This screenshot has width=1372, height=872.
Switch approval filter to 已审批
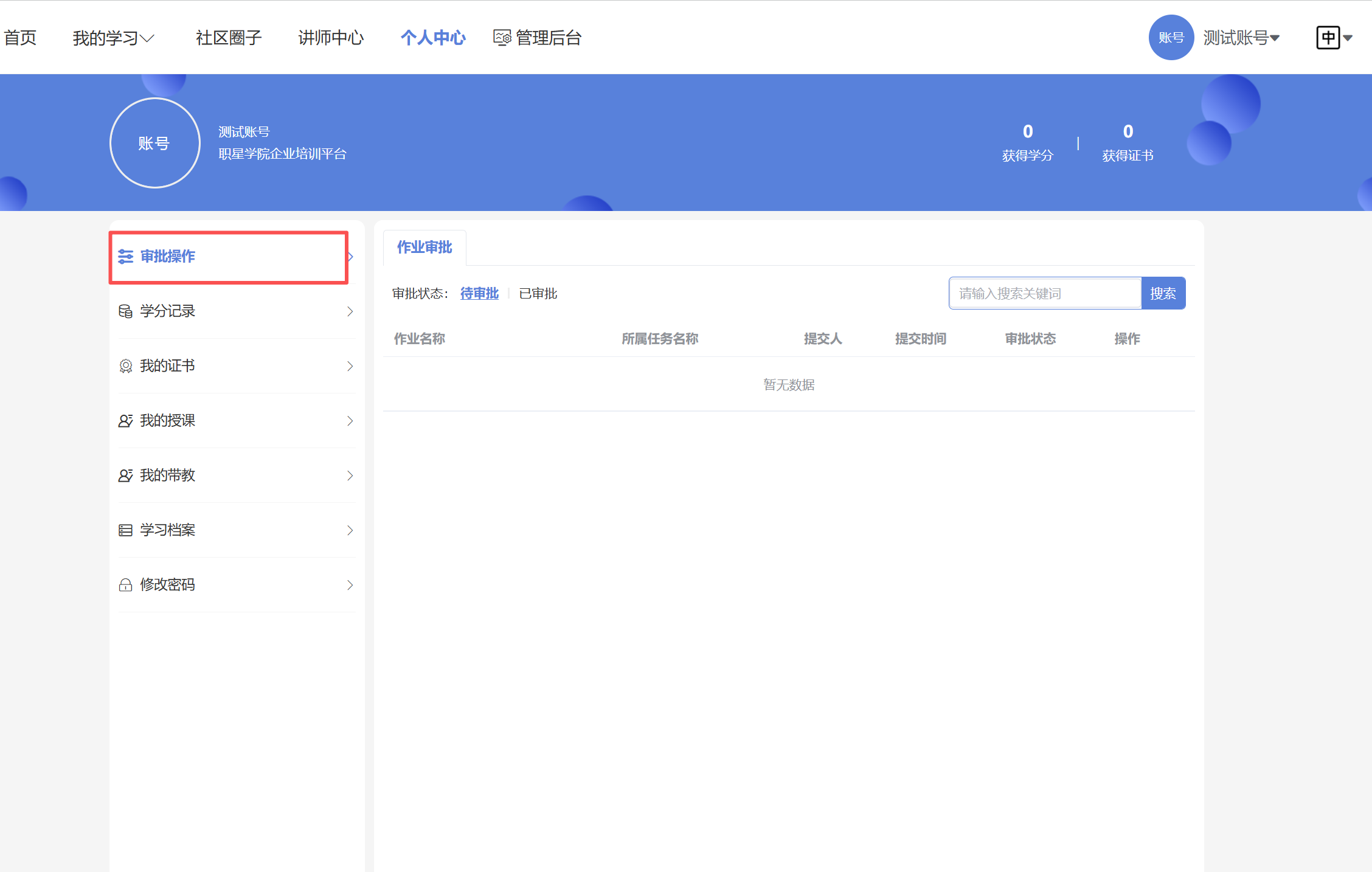pyautogui.click(x=537, y=293)
